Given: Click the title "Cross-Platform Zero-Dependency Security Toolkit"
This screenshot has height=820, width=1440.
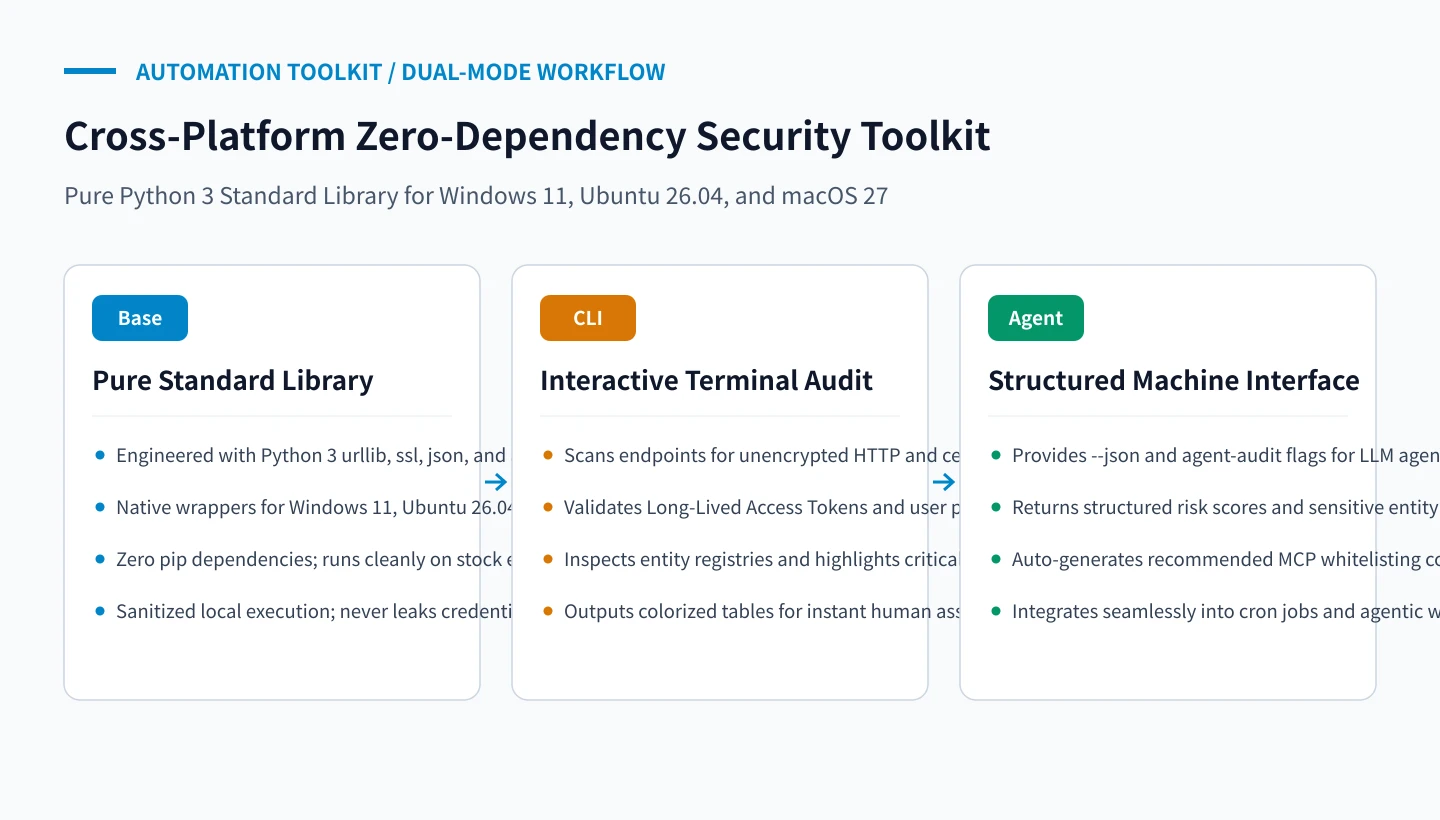Looking at the screenshot, I should tap(527, 136).
